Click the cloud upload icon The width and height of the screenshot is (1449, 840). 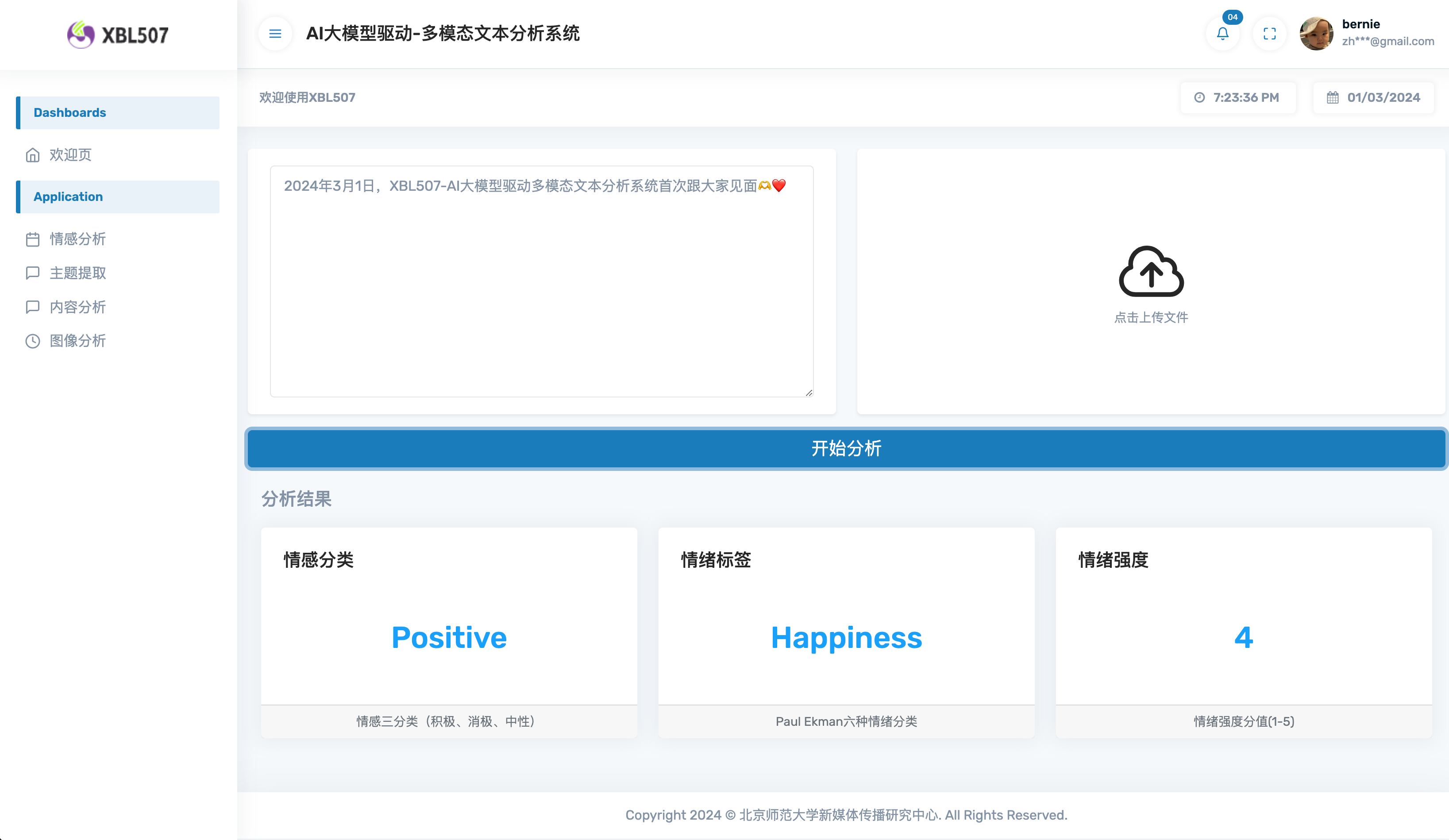1151,271
